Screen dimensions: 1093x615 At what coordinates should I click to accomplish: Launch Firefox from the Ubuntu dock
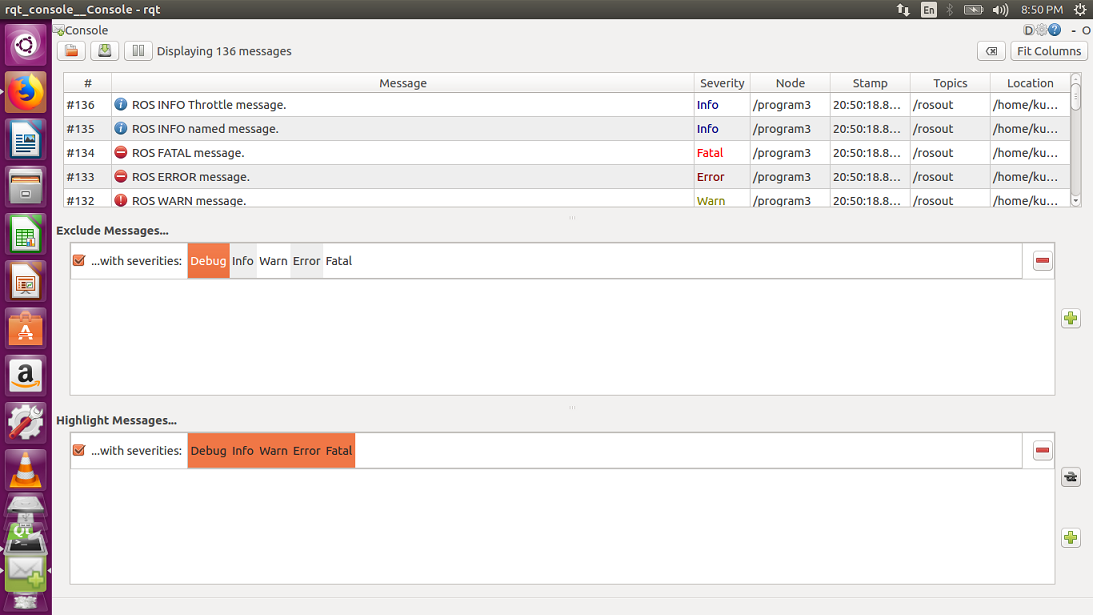coord(26,92)
